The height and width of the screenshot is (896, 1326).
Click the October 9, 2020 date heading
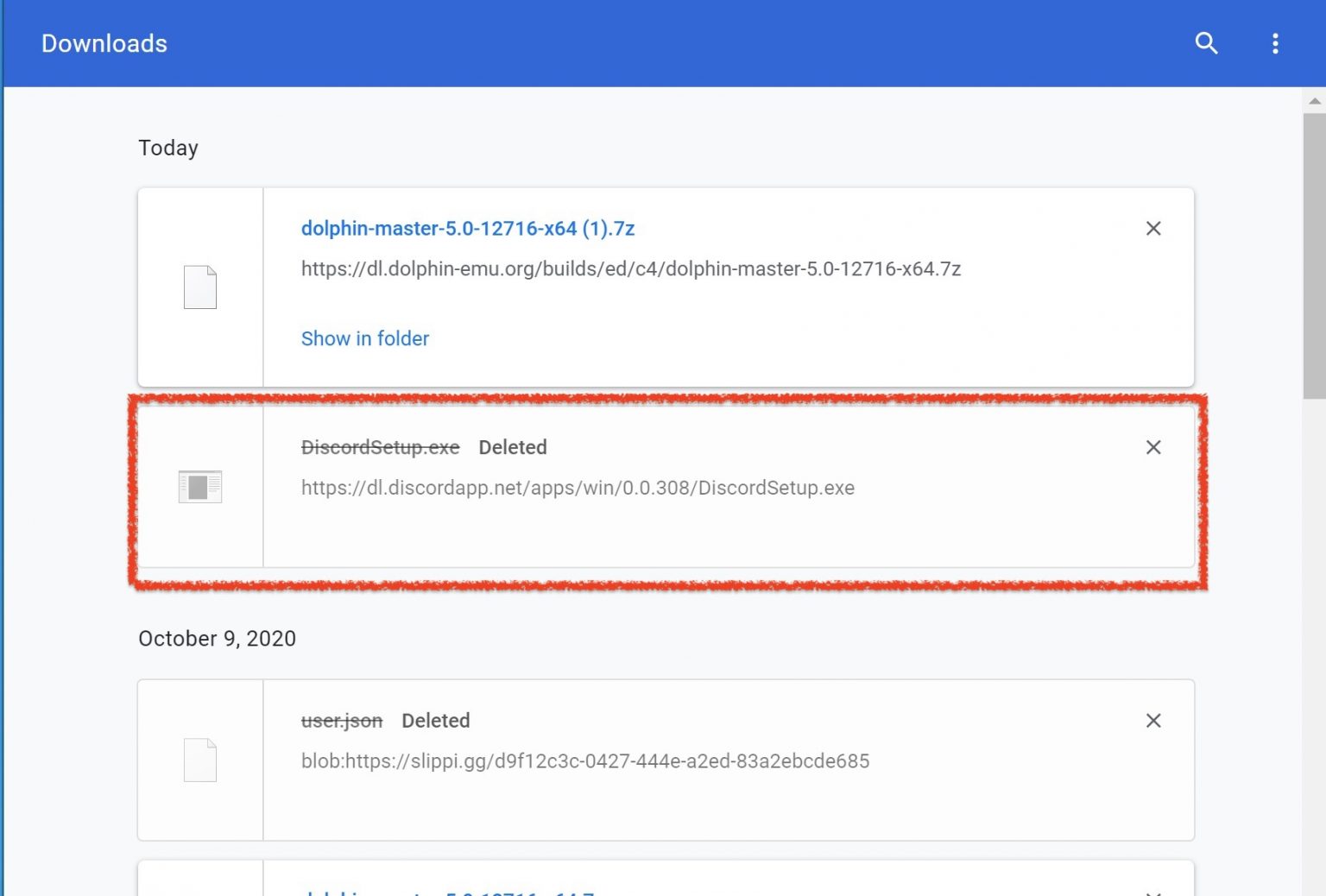click(217, 639)
